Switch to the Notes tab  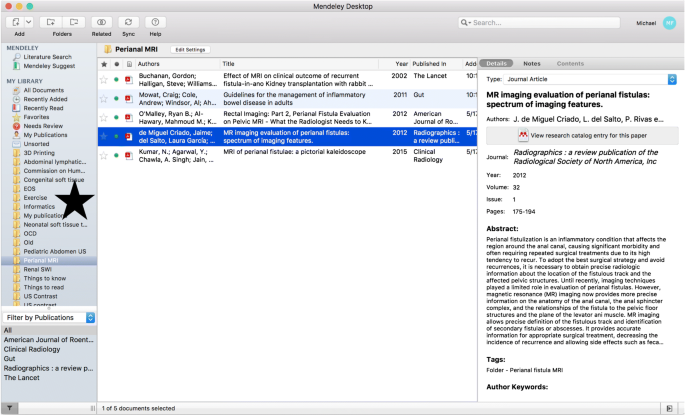(x=532, y=64)
